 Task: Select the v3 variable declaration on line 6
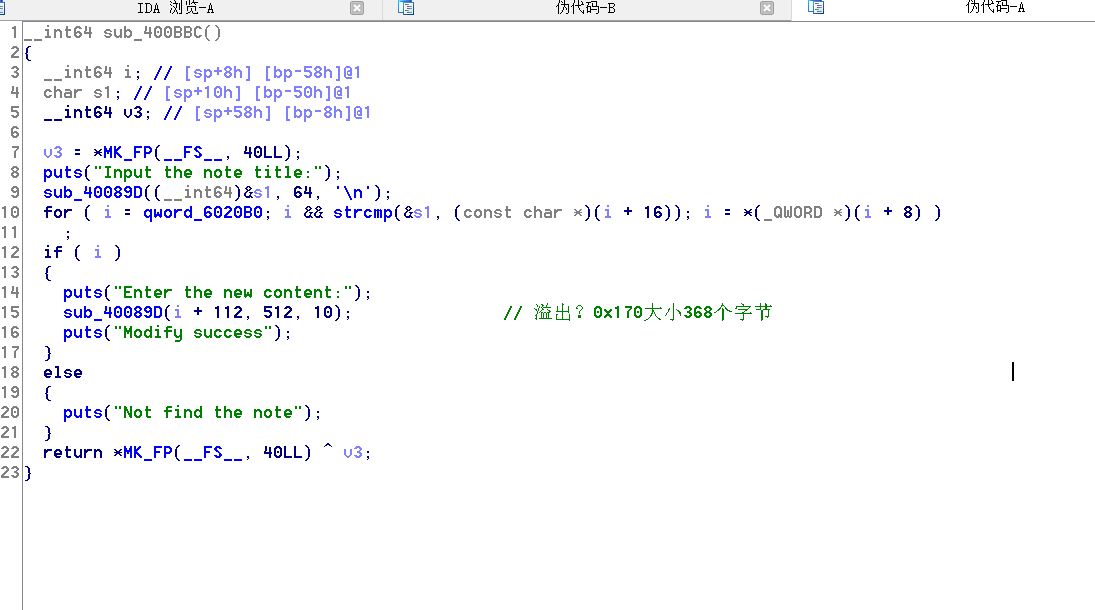pyautogui.click(x=132, y=112)
